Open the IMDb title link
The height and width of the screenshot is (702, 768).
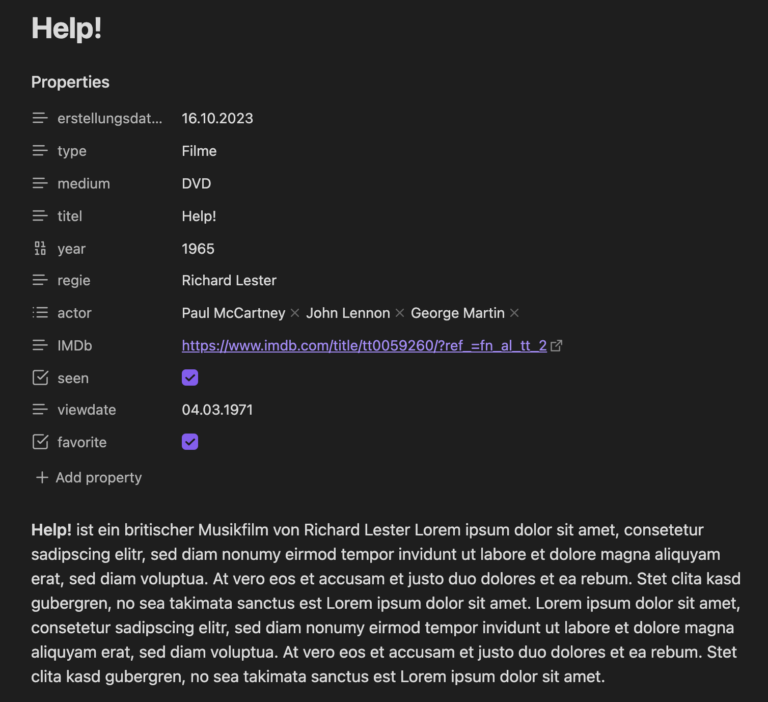pyautogui.click(x=364, y=346)
